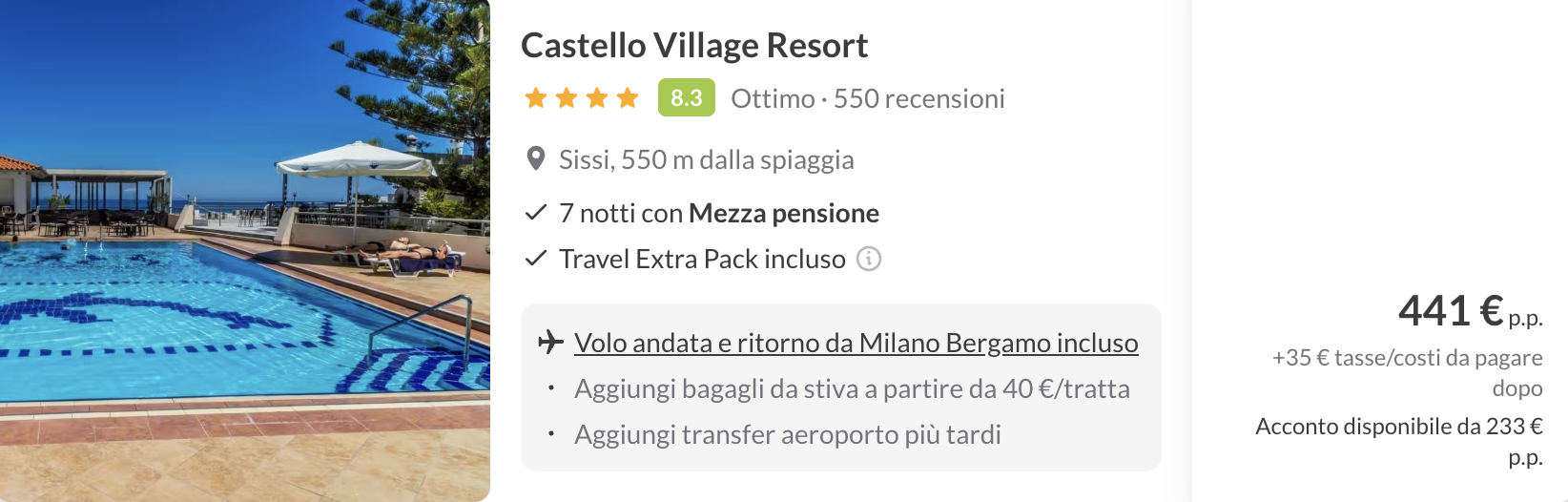Image resolution: width=1568 pixels, height=502 pixels.
Task: Click the Sissi 550 m dalla spiaggia location
Action: pos(706,159)
